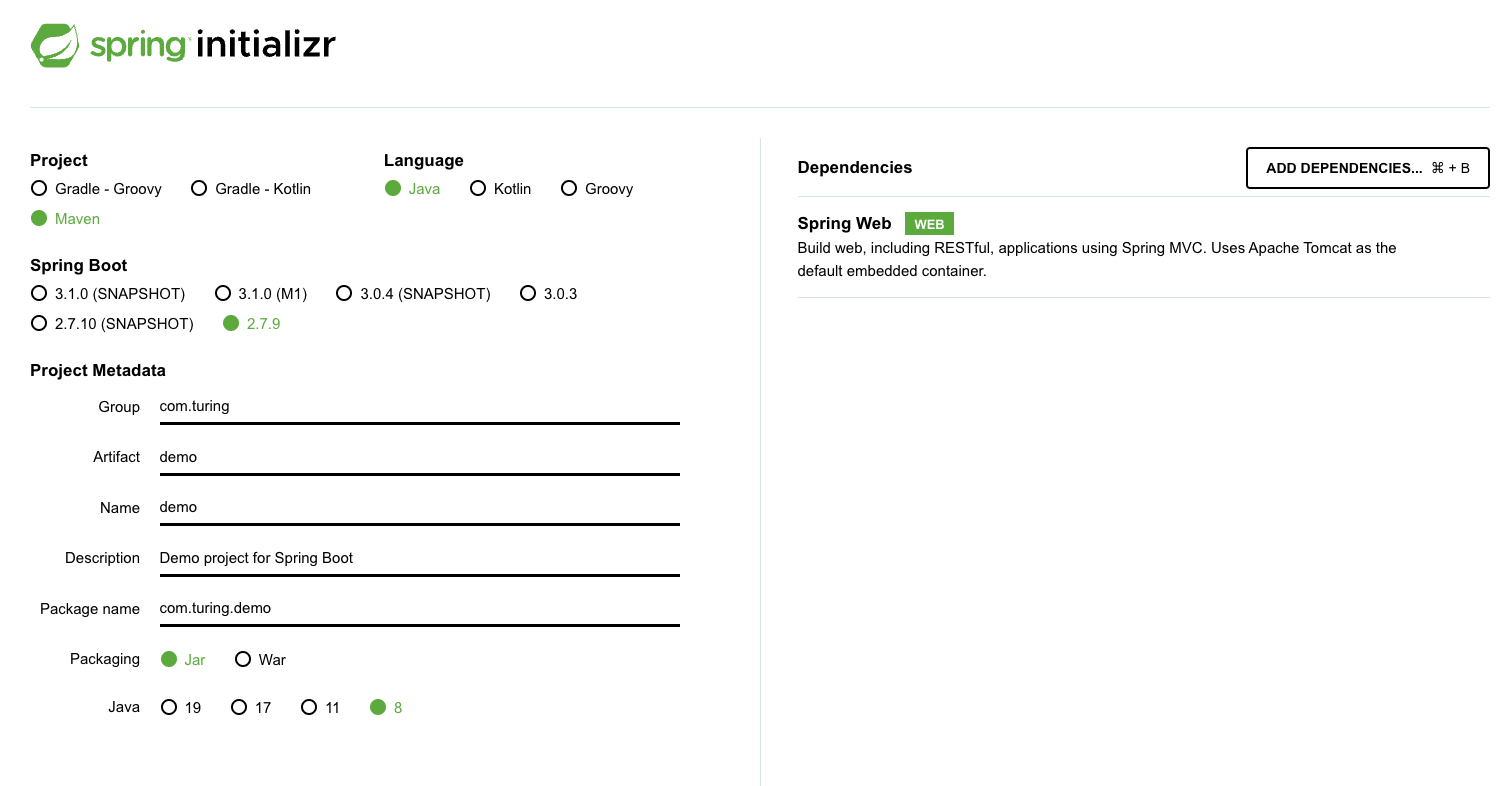
Task: Click the Group label
Action: [x=119, y=407]
